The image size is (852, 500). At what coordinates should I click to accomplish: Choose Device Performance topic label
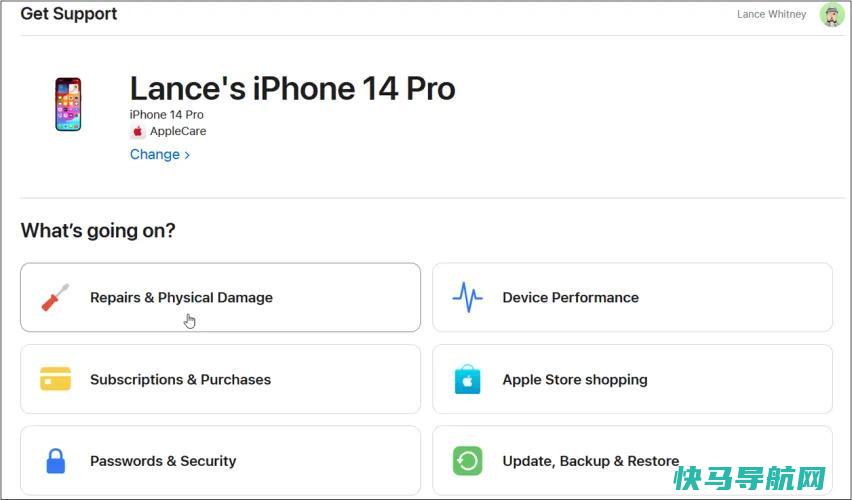click(571, 297)
